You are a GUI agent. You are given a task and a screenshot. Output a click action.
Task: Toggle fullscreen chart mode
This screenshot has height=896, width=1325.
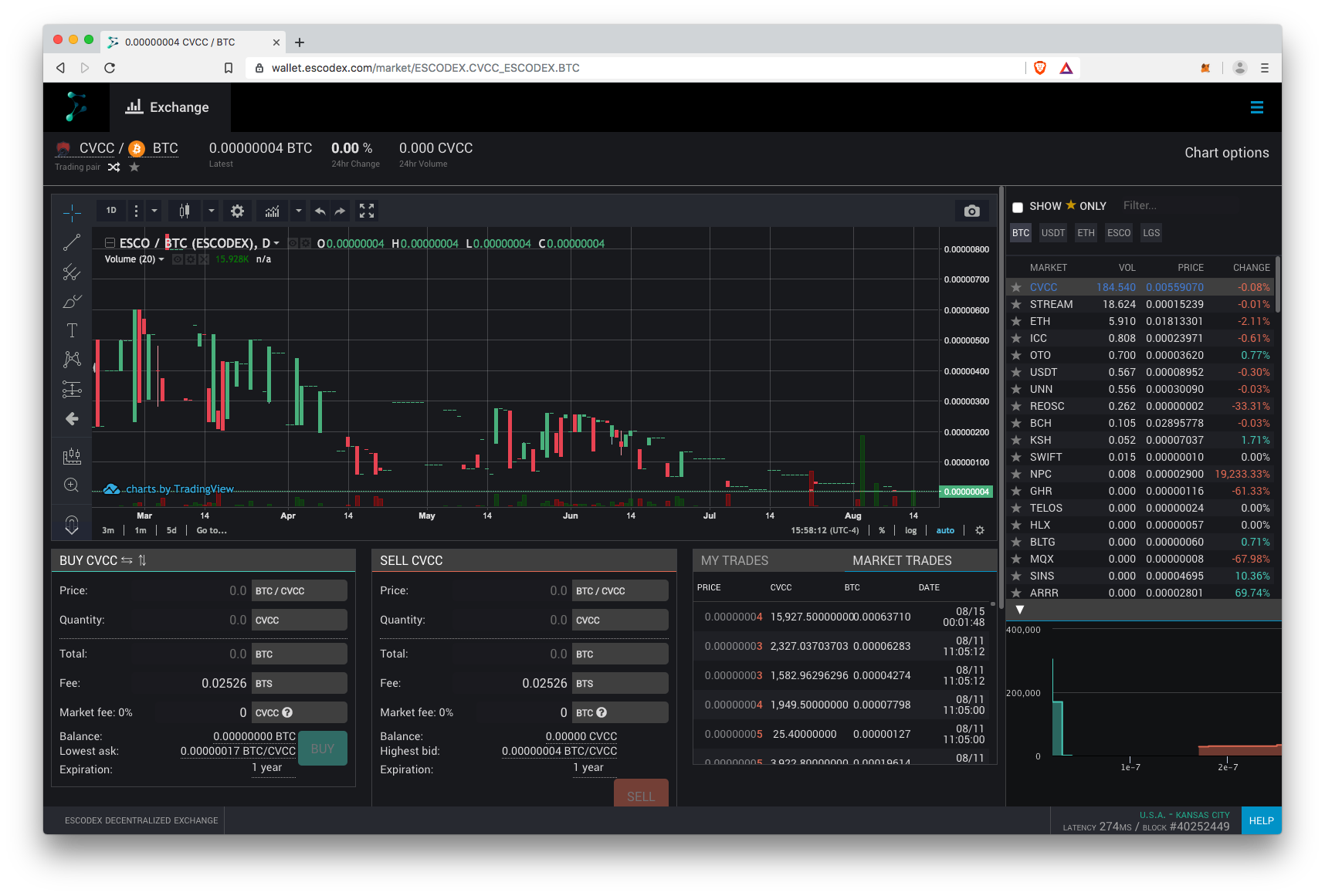367,211
